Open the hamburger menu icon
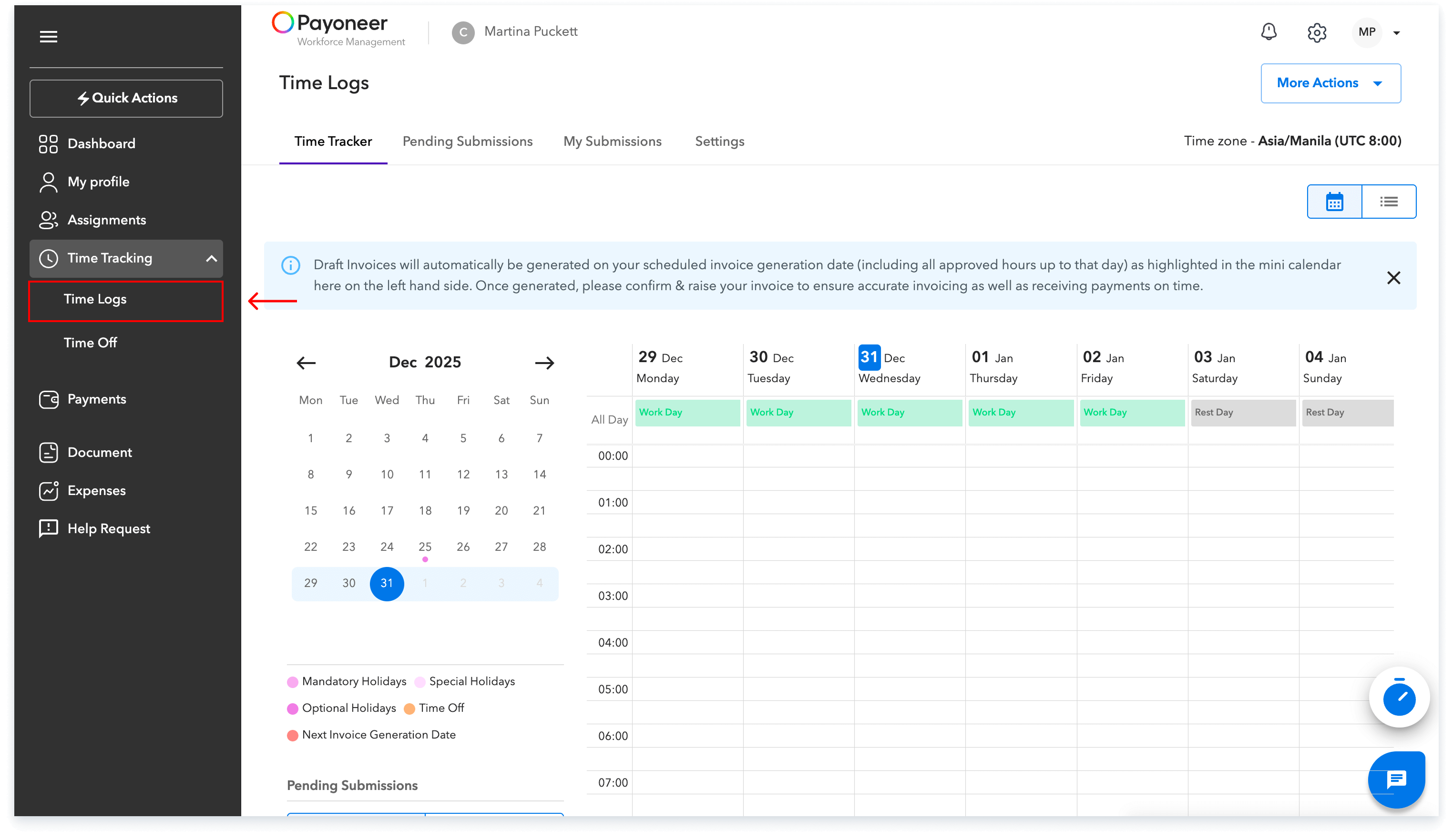This screenshot has height=840, width=1453. coord(49,37)
